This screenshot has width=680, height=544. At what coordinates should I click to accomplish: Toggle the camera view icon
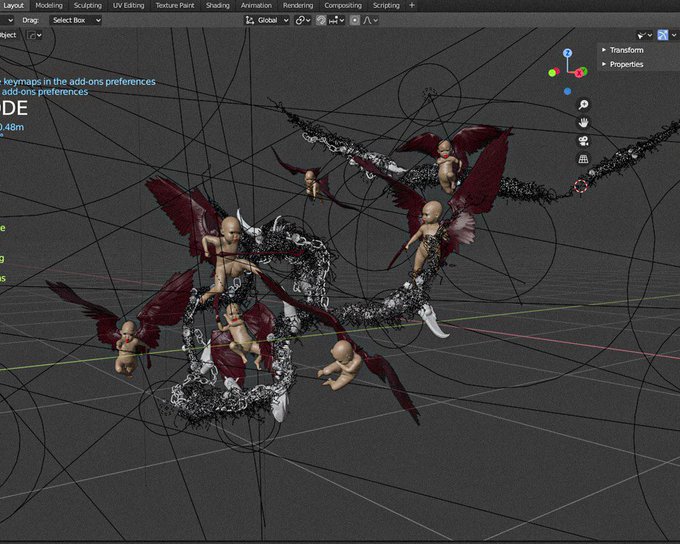(x=583, y=141)
